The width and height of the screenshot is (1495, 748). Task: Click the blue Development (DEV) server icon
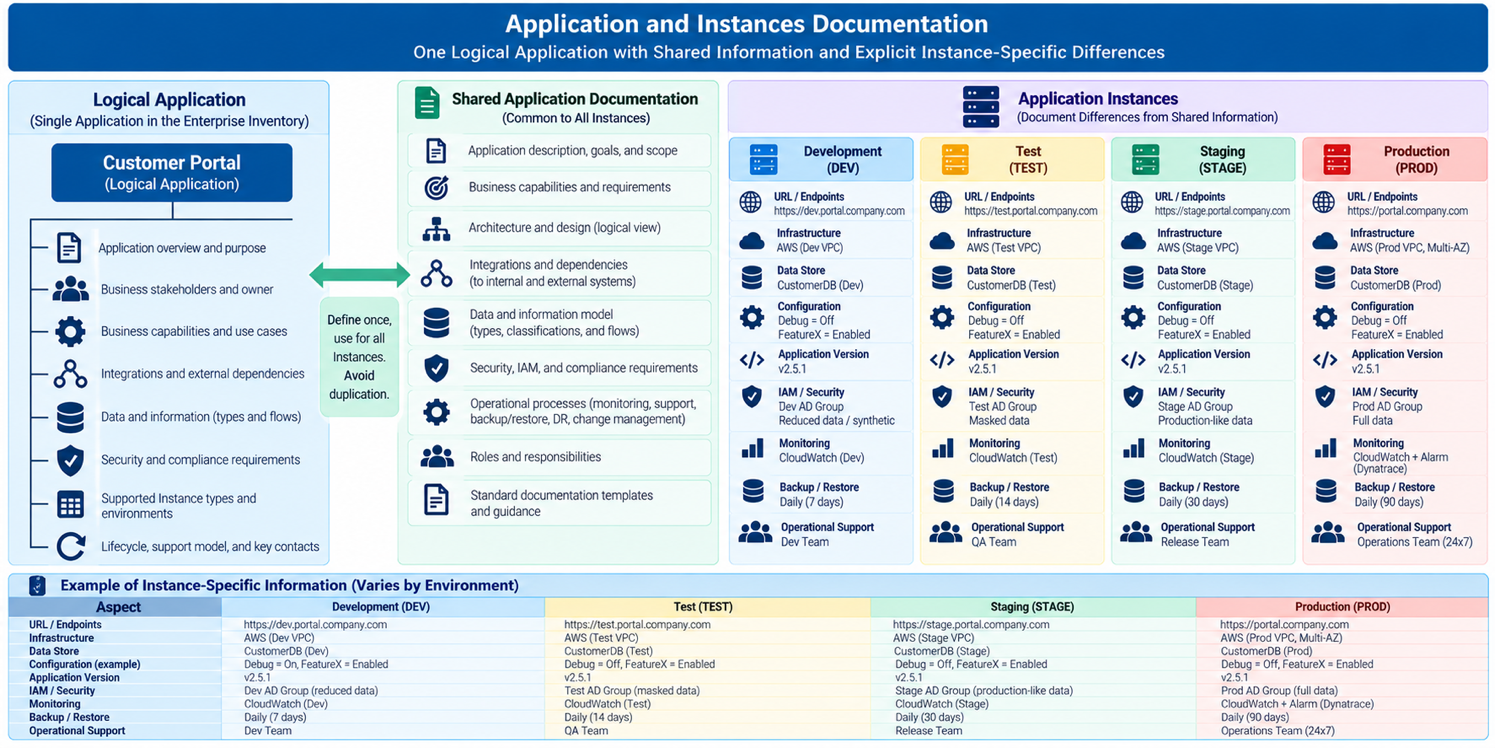pos(764,159)
